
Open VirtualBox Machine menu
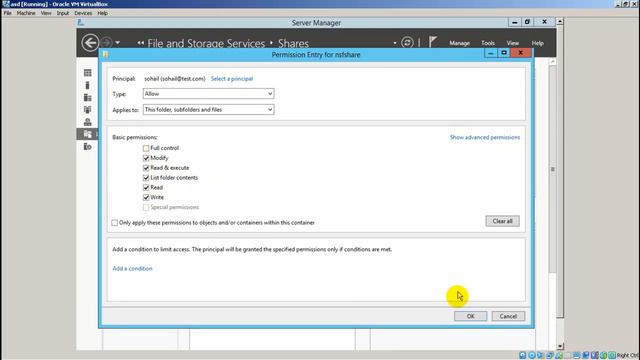coord(26,13)
